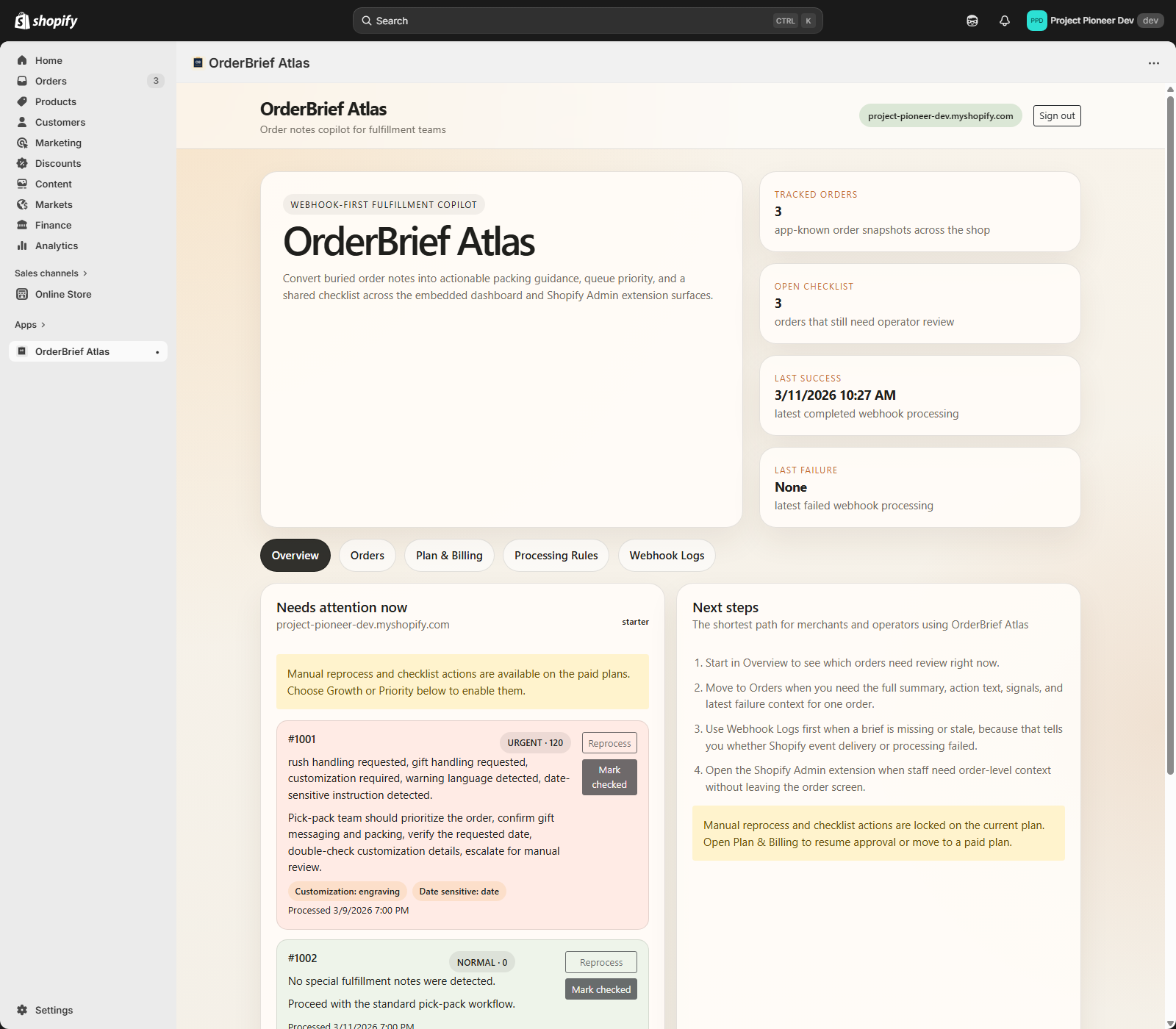
Task: Click the Orders inbox icon in sidebar
Action: (22, 81)
